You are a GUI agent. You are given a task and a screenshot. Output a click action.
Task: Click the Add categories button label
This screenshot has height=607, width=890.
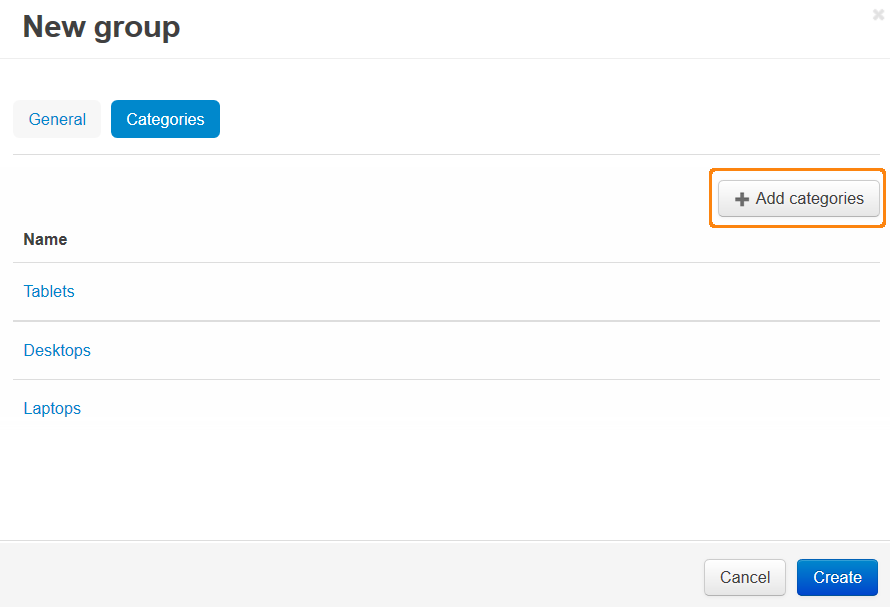(x=809, y=198)
